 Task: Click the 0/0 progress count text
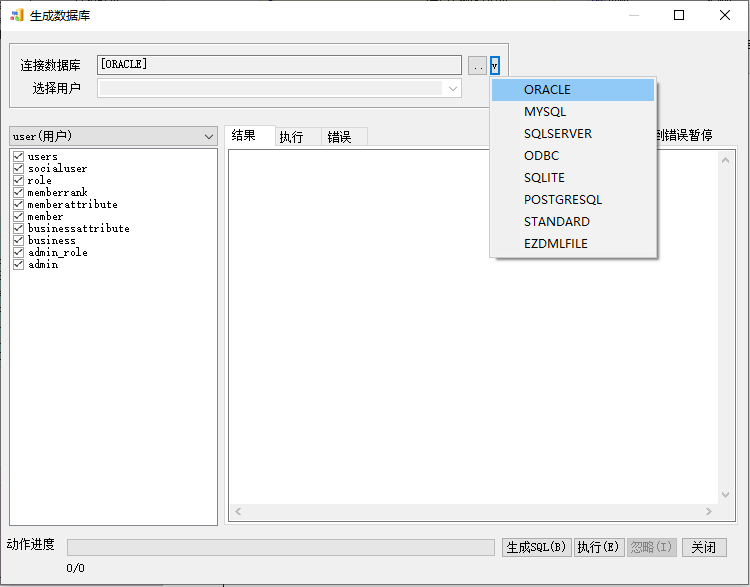click(75, 568)
